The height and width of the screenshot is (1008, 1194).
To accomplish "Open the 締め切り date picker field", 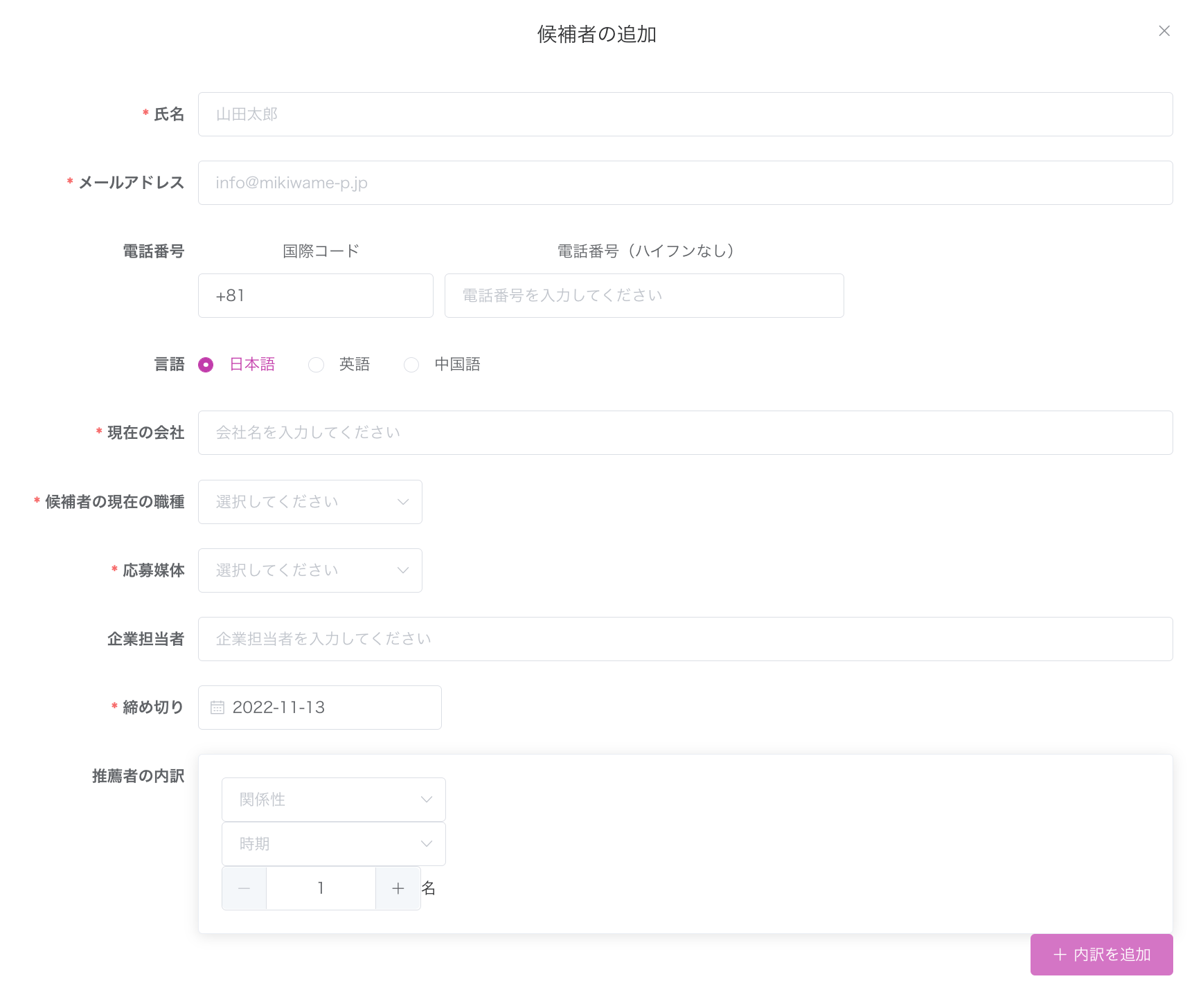I will [x=319, y=708].
